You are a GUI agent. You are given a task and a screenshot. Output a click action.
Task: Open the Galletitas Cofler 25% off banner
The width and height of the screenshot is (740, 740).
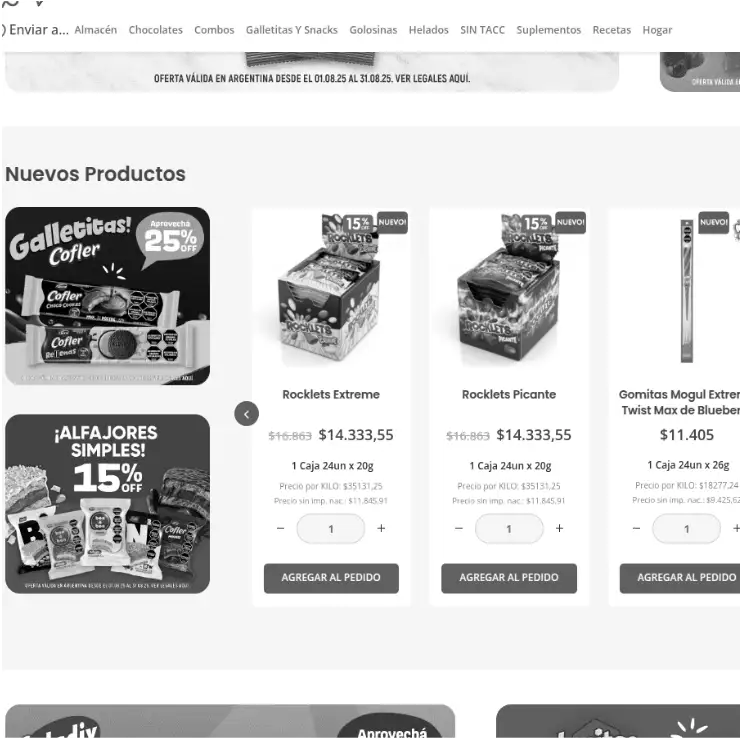point(108,296)
